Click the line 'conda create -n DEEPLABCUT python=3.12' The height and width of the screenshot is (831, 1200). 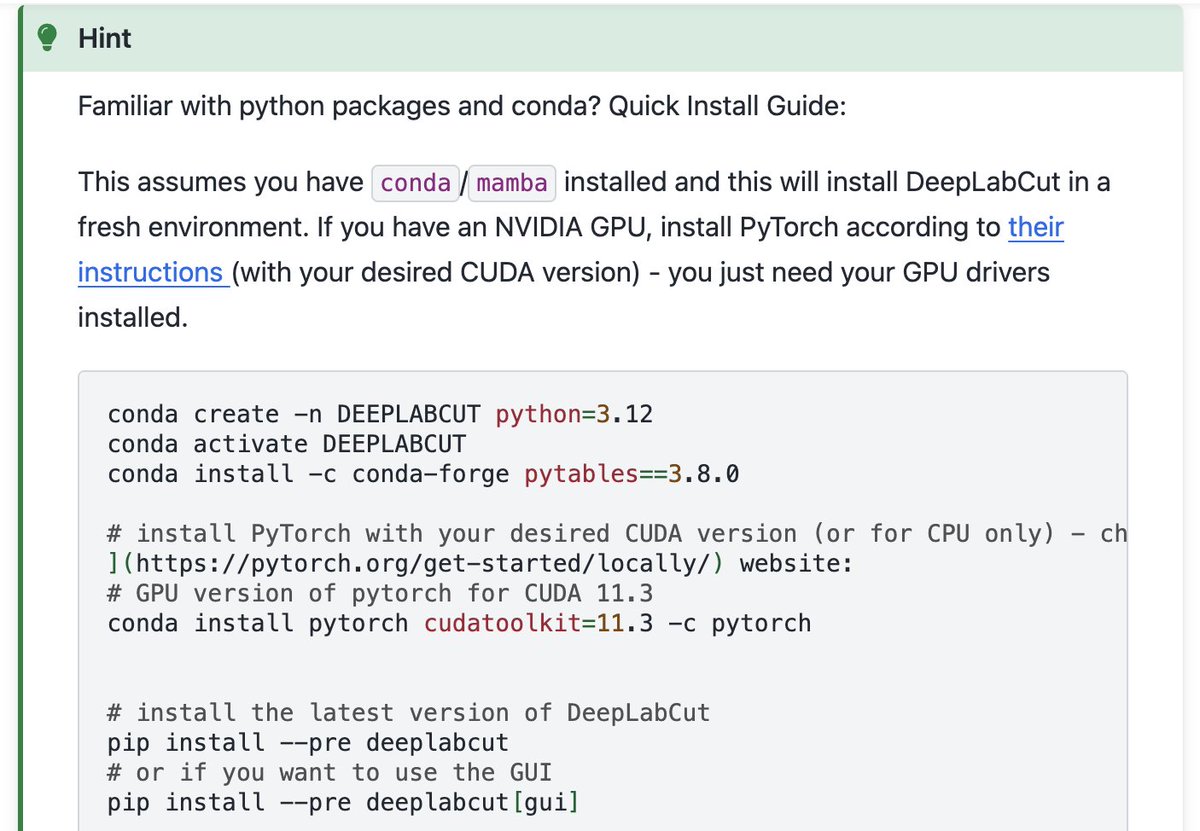(x=380, y=414)
